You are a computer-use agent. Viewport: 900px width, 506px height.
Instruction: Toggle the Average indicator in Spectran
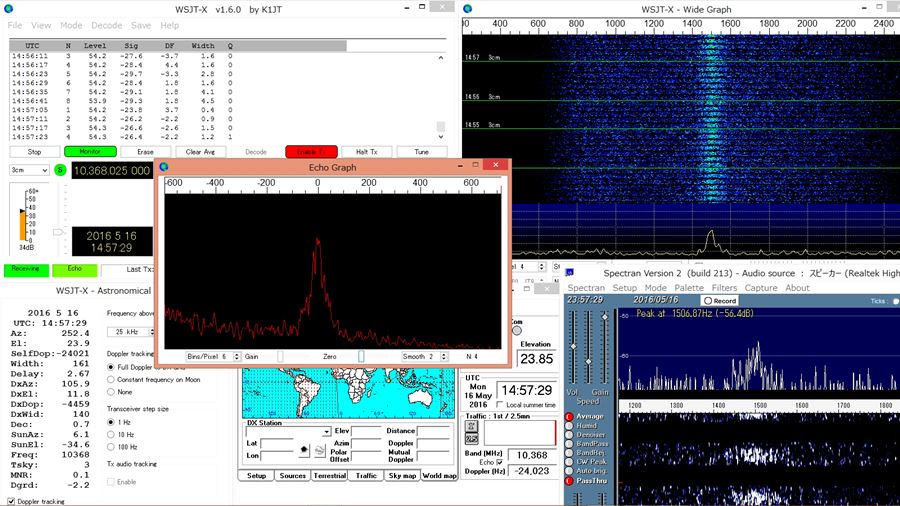coord(569,417)
